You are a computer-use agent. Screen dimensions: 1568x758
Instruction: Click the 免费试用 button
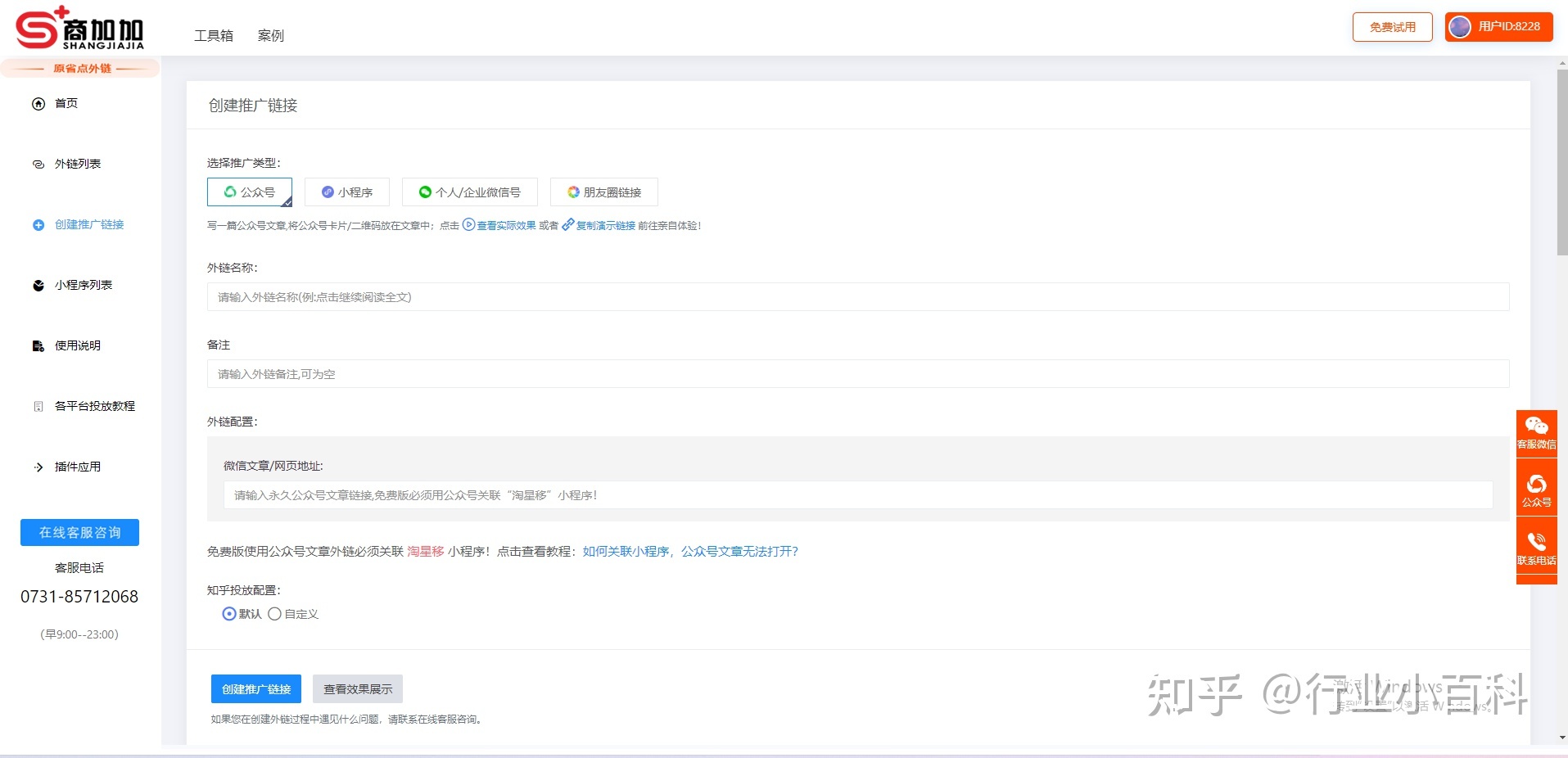pyautogui.click(x=1392, y=27)
